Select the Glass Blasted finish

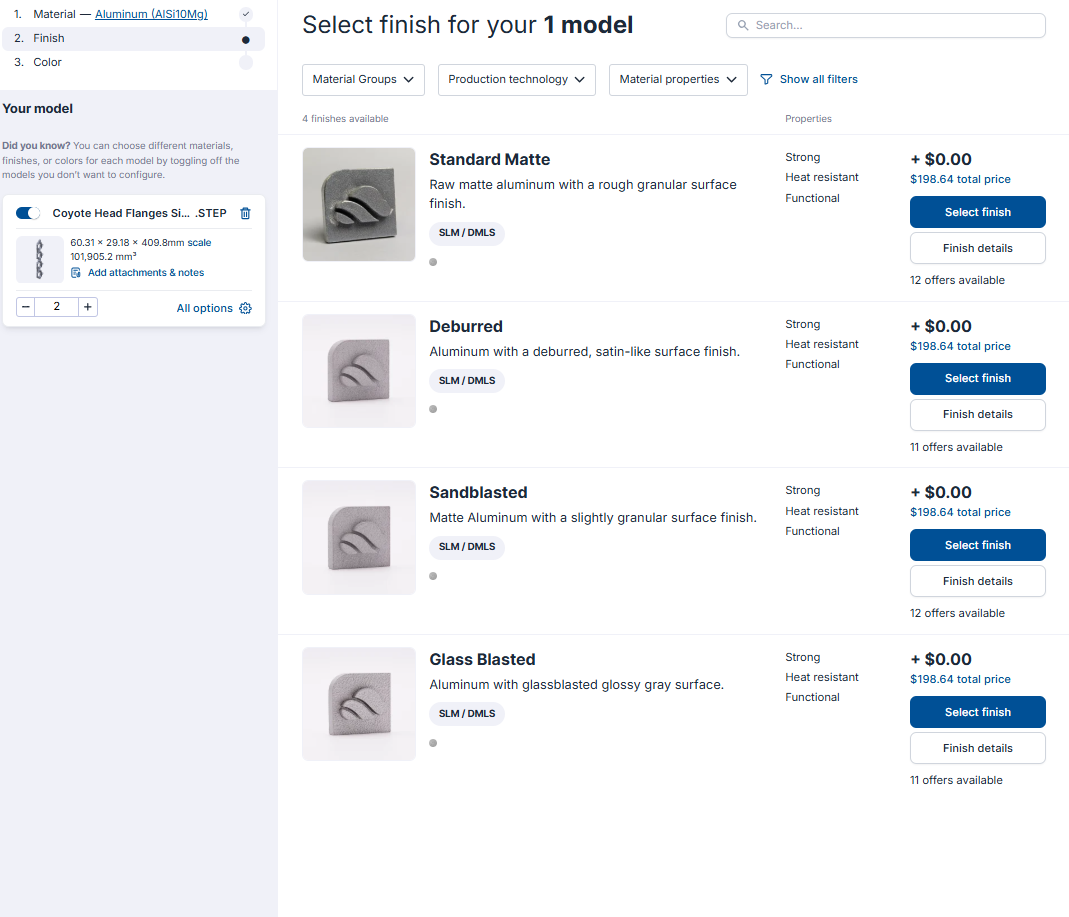click(978, 712)
